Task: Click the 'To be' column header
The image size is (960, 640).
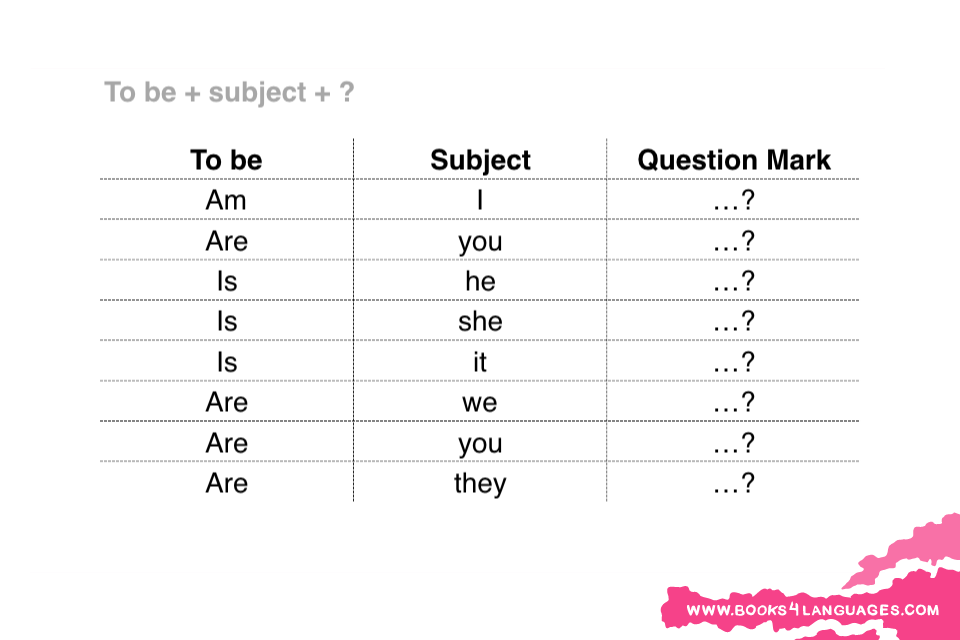Action: [x=227, y=160]
